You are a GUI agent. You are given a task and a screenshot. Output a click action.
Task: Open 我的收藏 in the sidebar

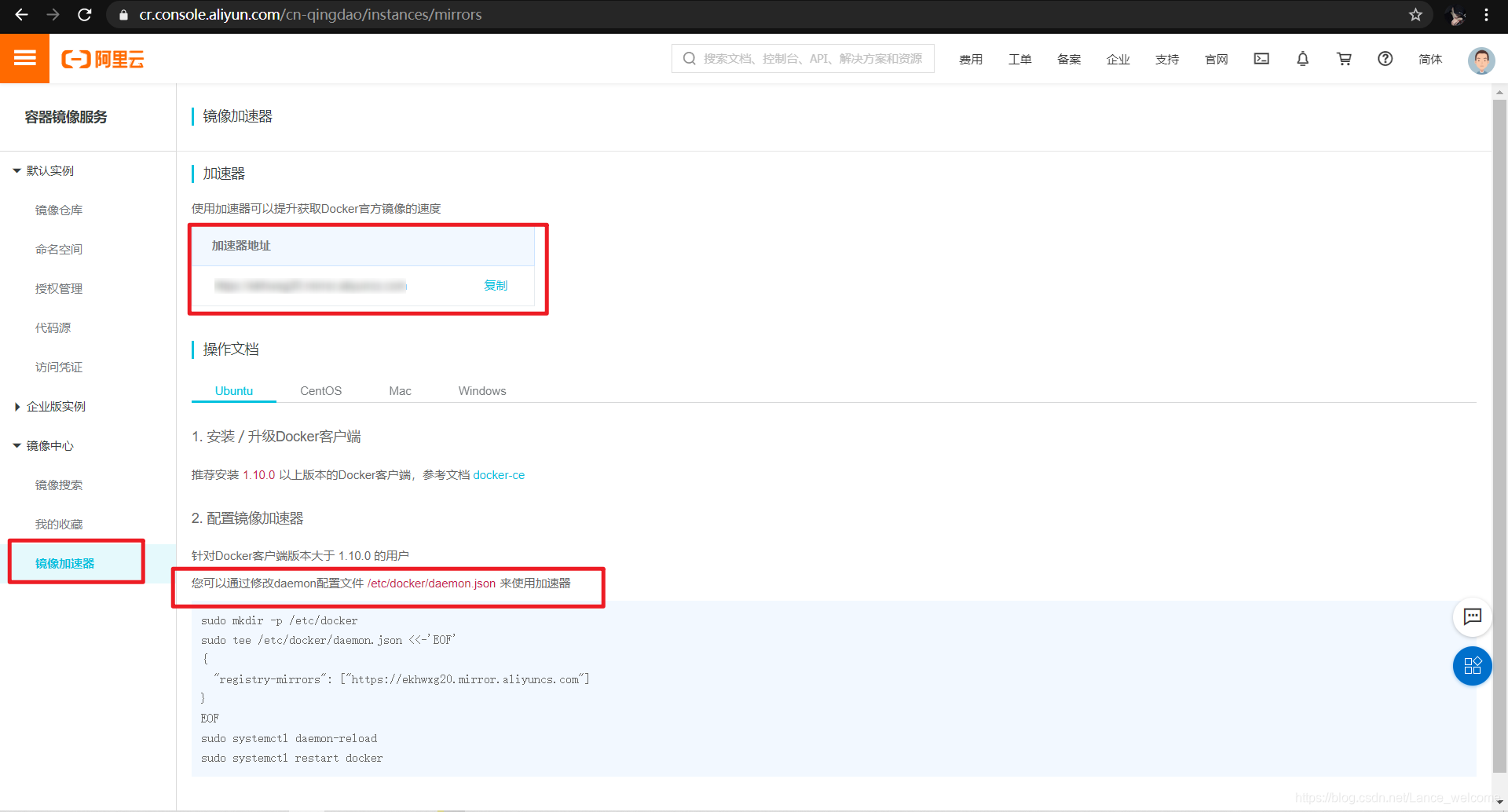pyautogui.click(x=59, y=524)
